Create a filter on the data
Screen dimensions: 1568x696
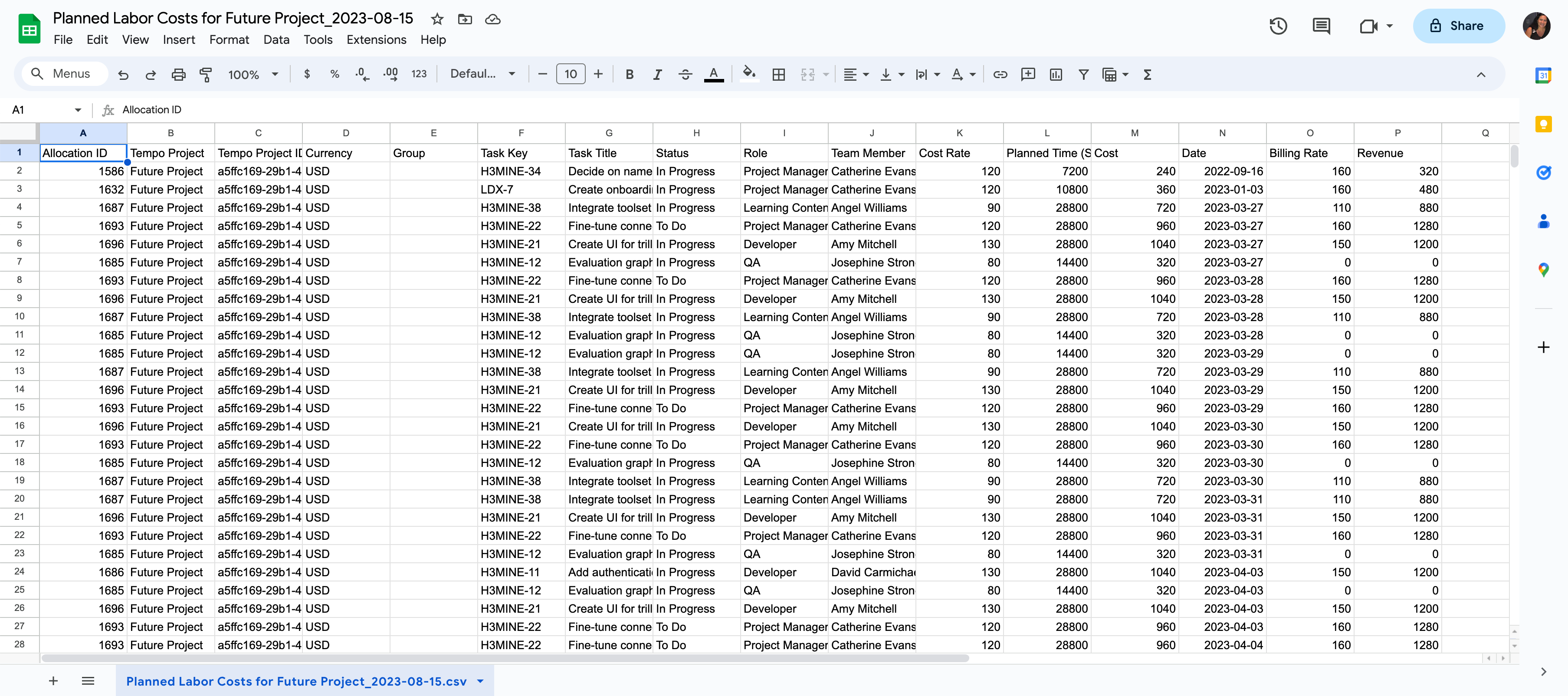[x=1083, y=74]
